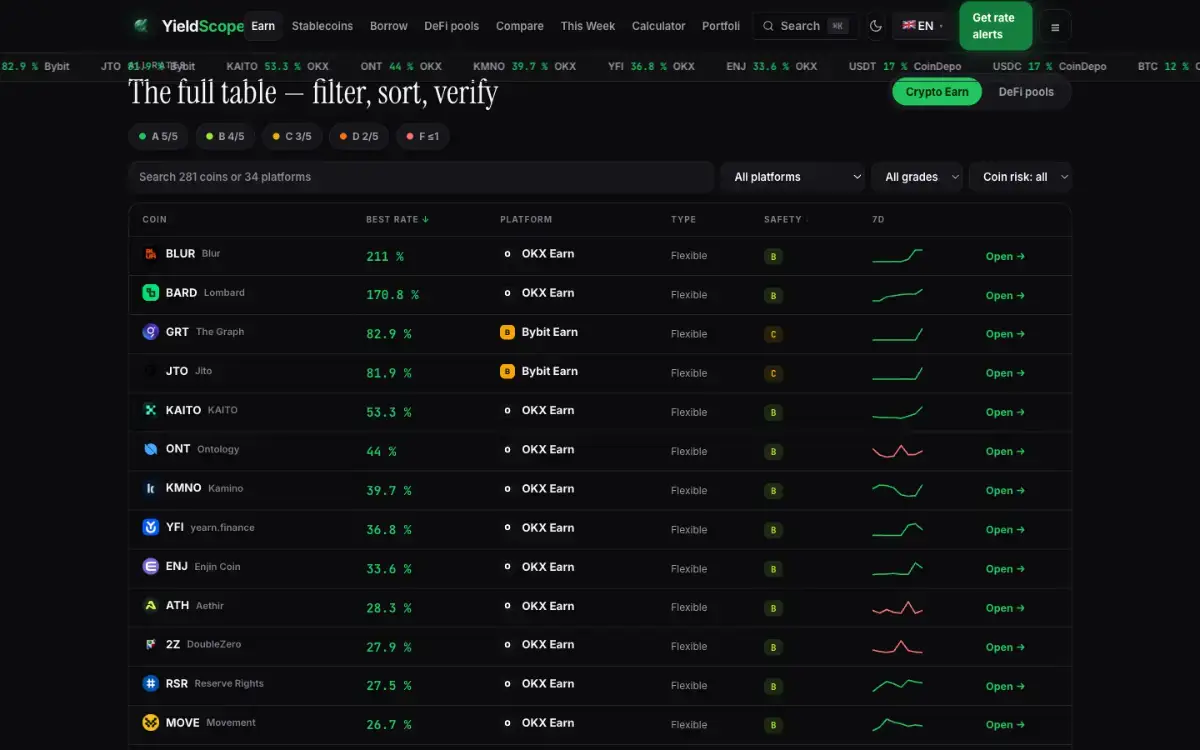Open the Earn nav tab
Screen dimensions: 1200x750
point(263,26)
